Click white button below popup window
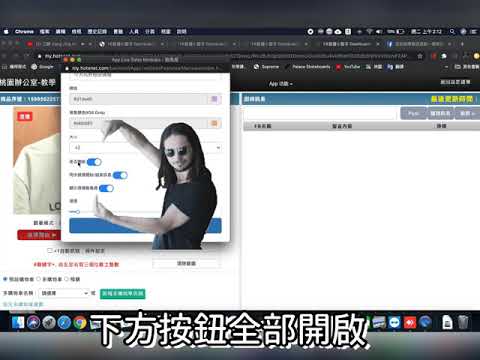The height and width of the screenshot is (360, 480). (x=186, y=263)
